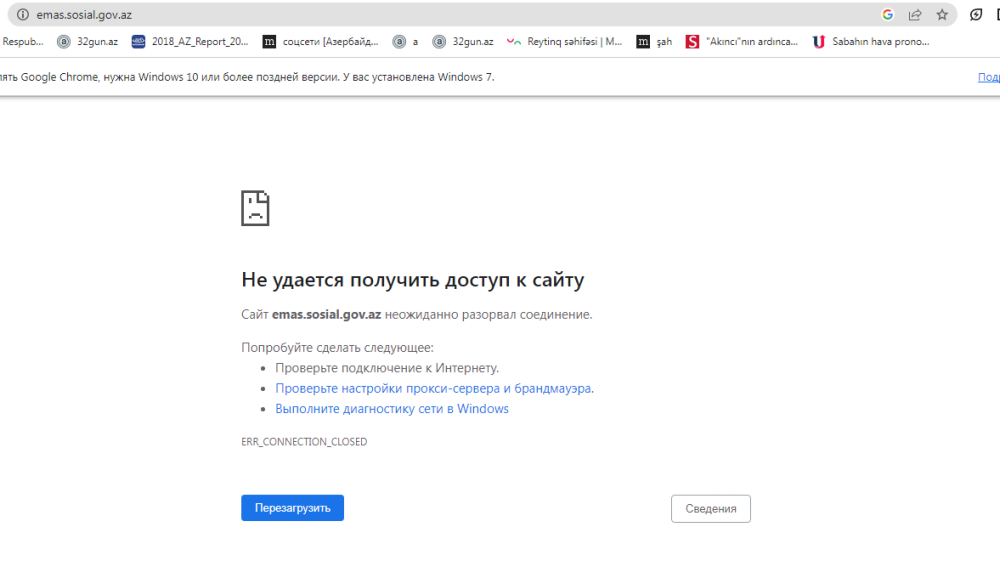The width and height of the screenshot is (1000, 561).
Task: Bookmark this page with the star icon
Action: point(941,15)
